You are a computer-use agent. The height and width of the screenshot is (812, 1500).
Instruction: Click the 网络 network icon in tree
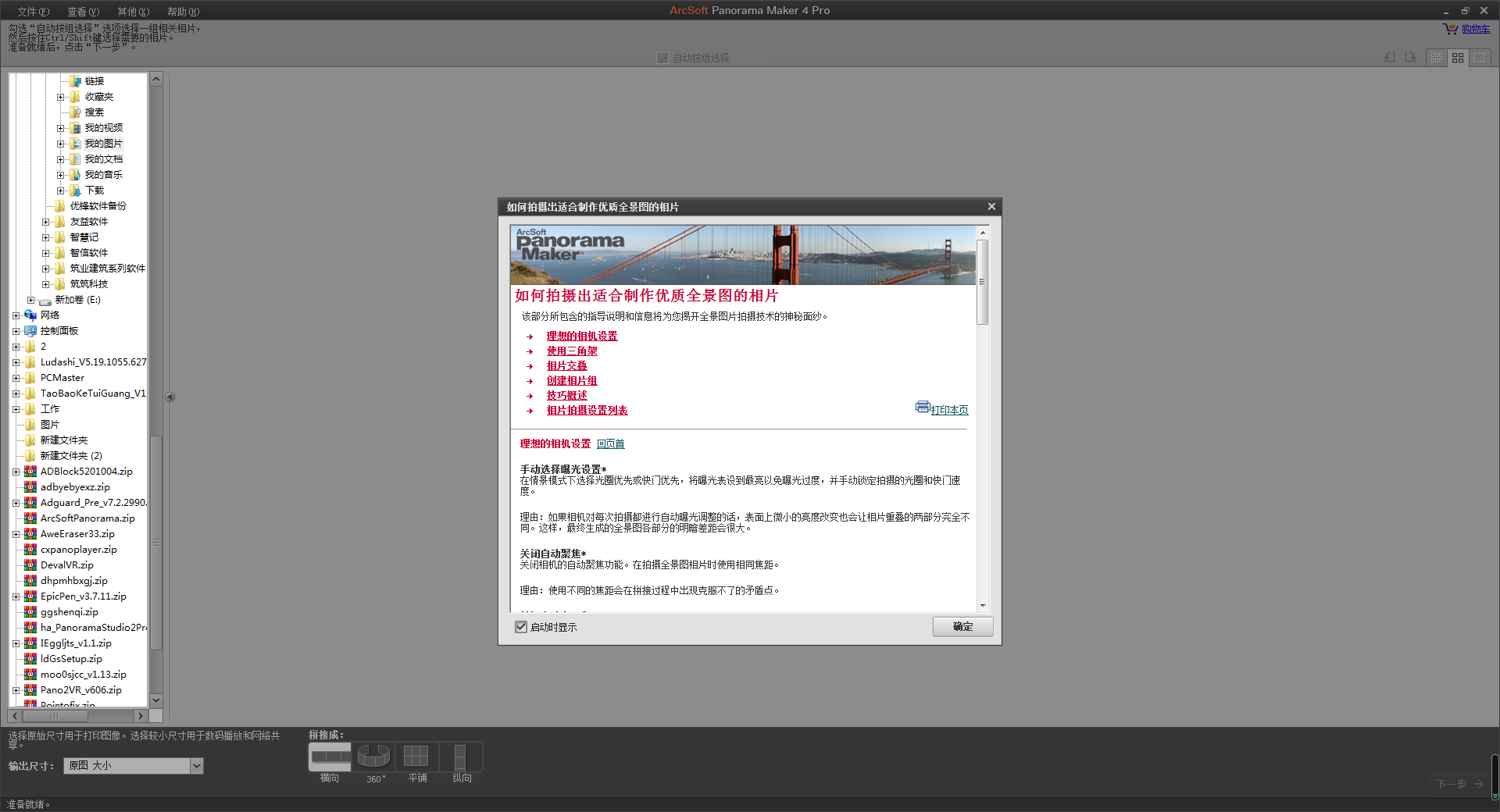pyautogui.click(x=30, y=315)
